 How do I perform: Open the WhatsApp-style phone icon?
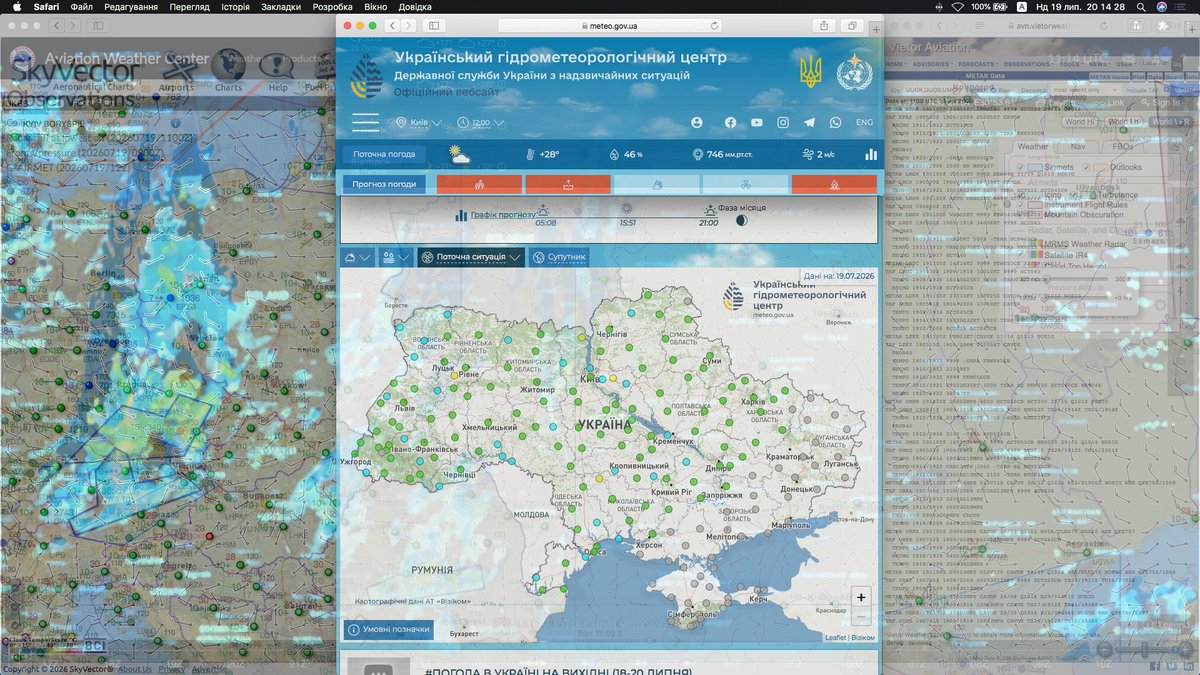point(836,122)
